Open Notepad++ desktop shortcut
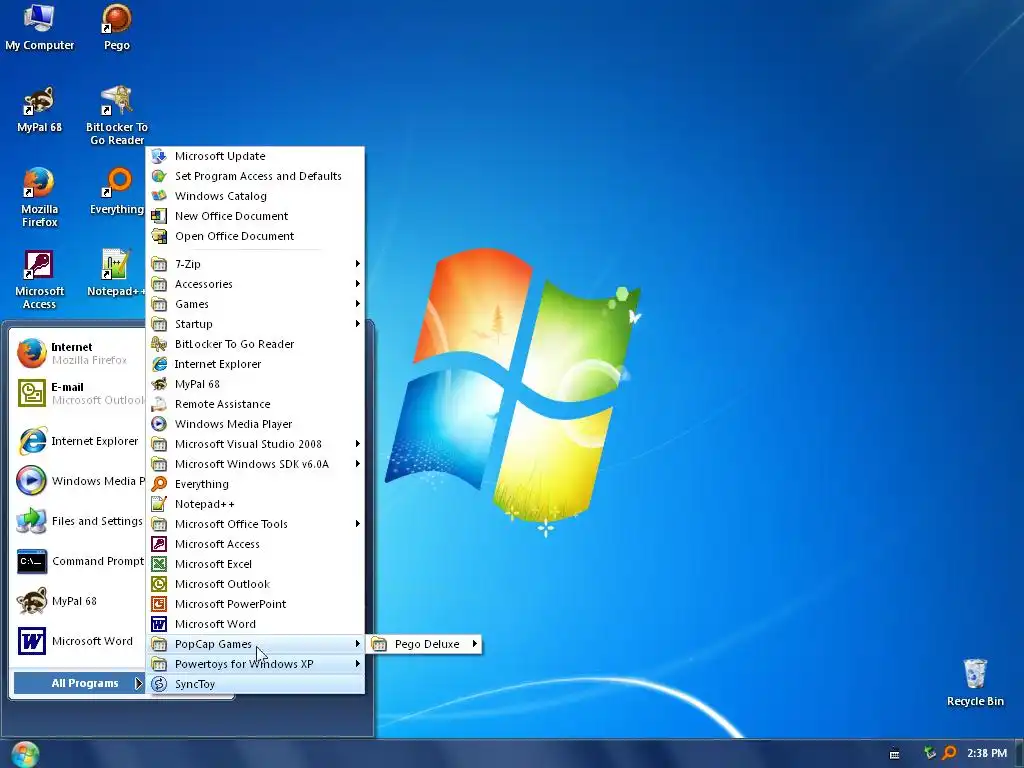Screen dimensions: 1024x768 [116, 274]
